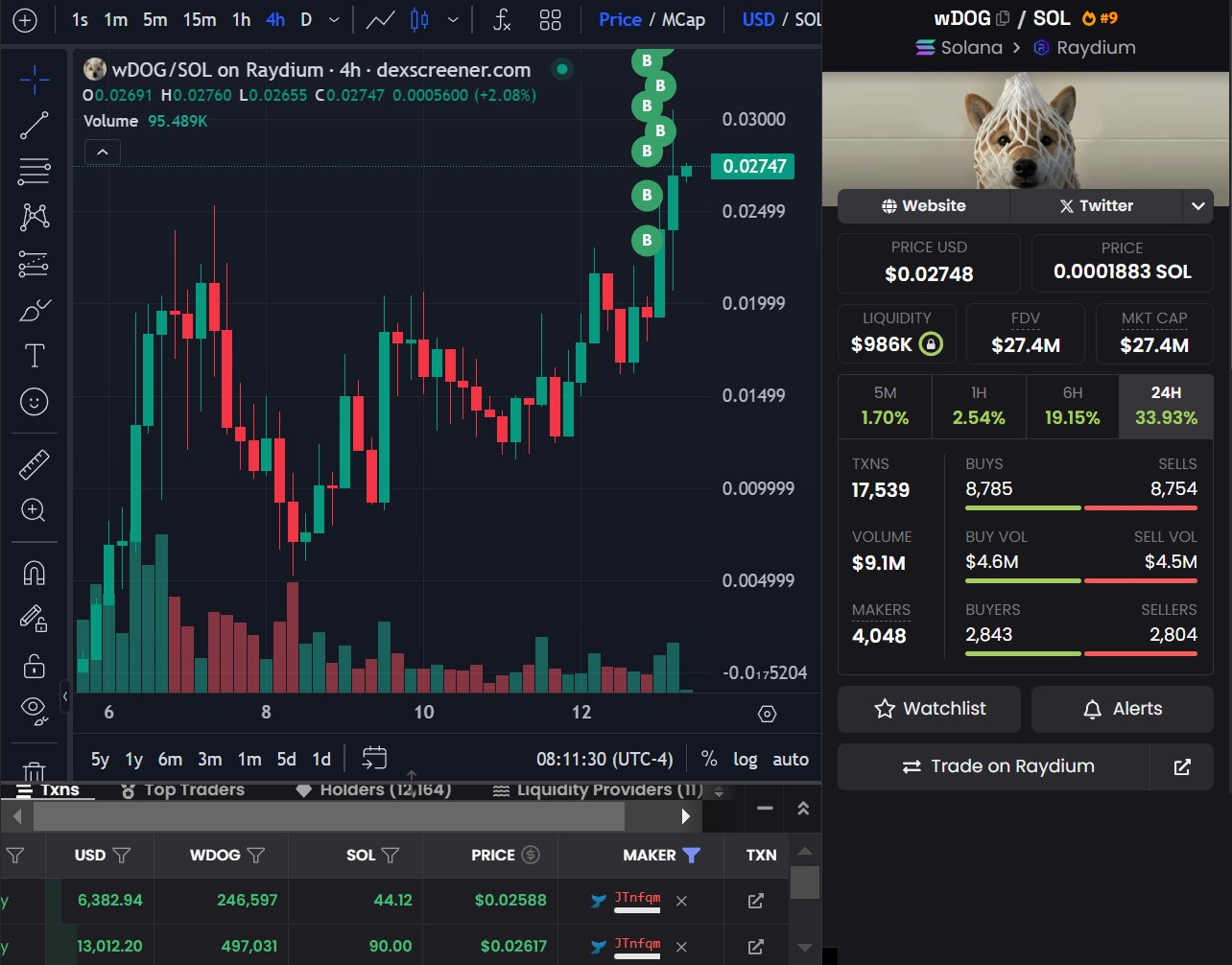Expand chart style dropdown beside candlestick icon
1232x965 pixels.
pos(453,19)
